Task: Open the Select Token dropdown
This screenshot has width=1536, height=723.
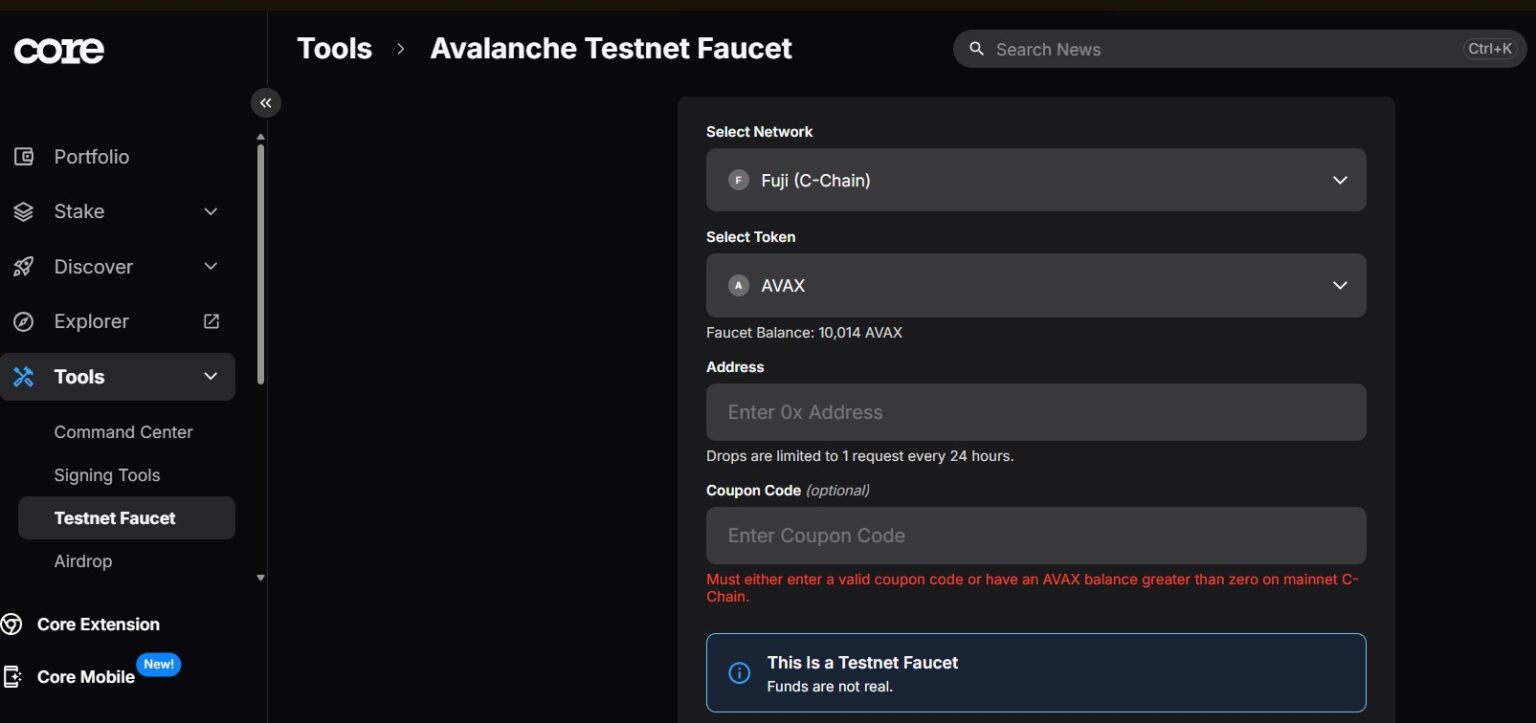Action: tap(1036, 285)
